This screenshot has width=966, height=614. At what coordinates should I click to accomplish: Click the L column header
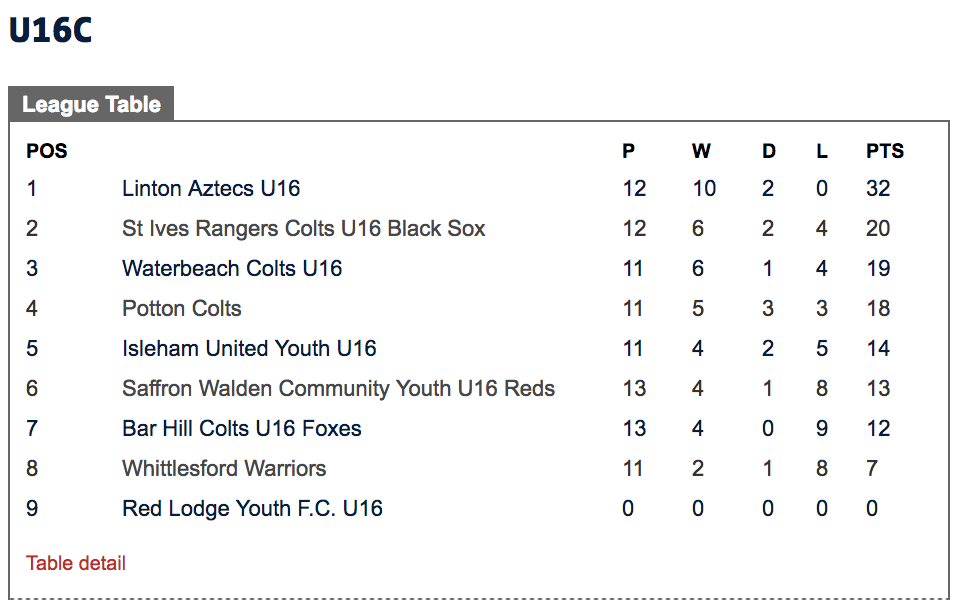tap(822, 151)
